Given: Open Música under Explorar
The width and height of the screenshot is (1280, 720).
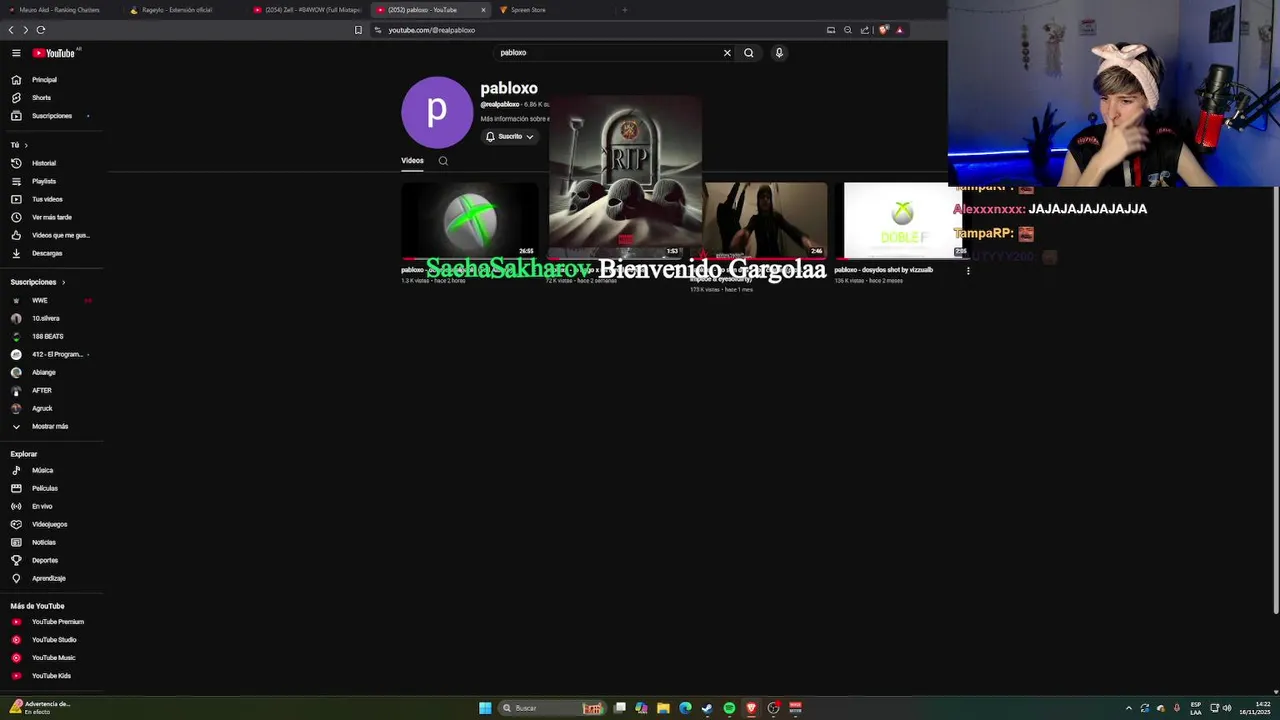Looking at the screenshot, I should [42, 470].
